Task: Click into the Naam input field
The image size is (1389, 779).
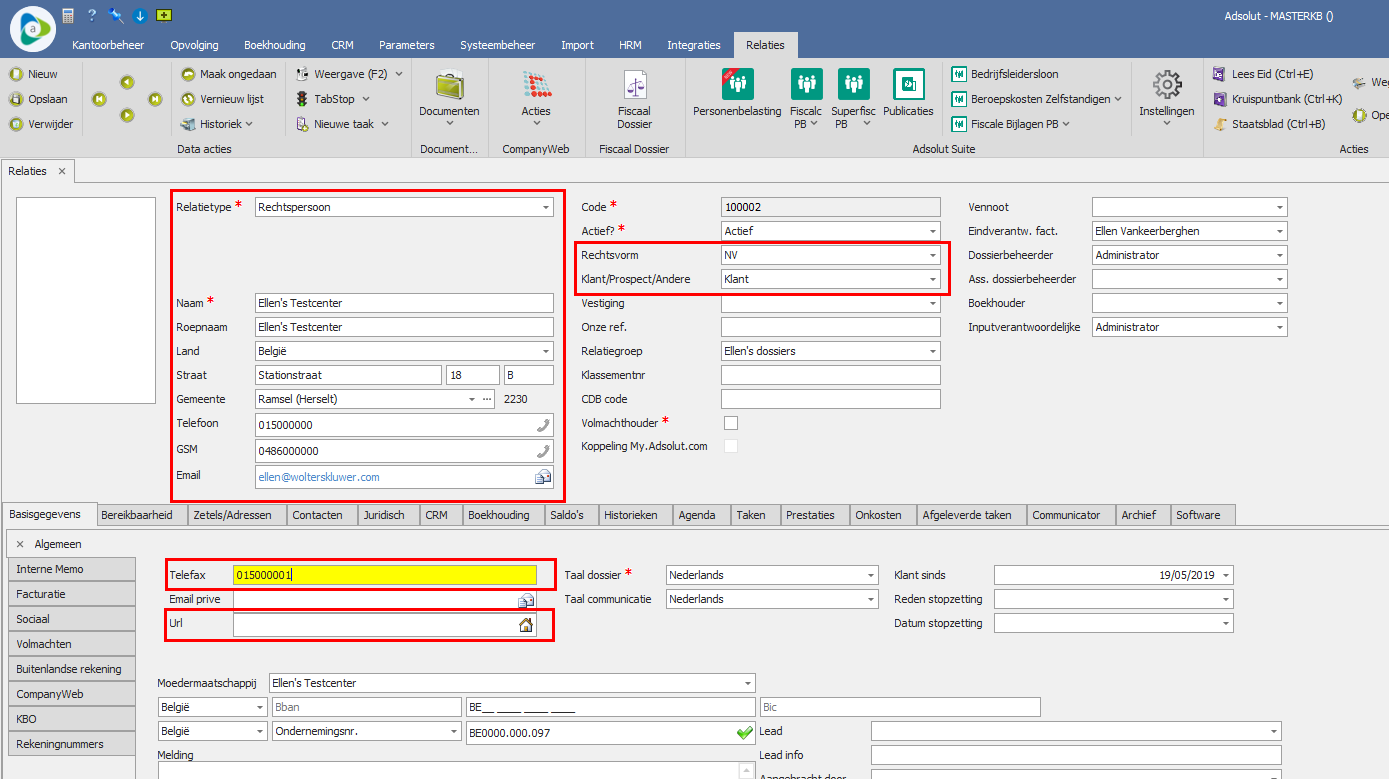Action: pos(404,303)
